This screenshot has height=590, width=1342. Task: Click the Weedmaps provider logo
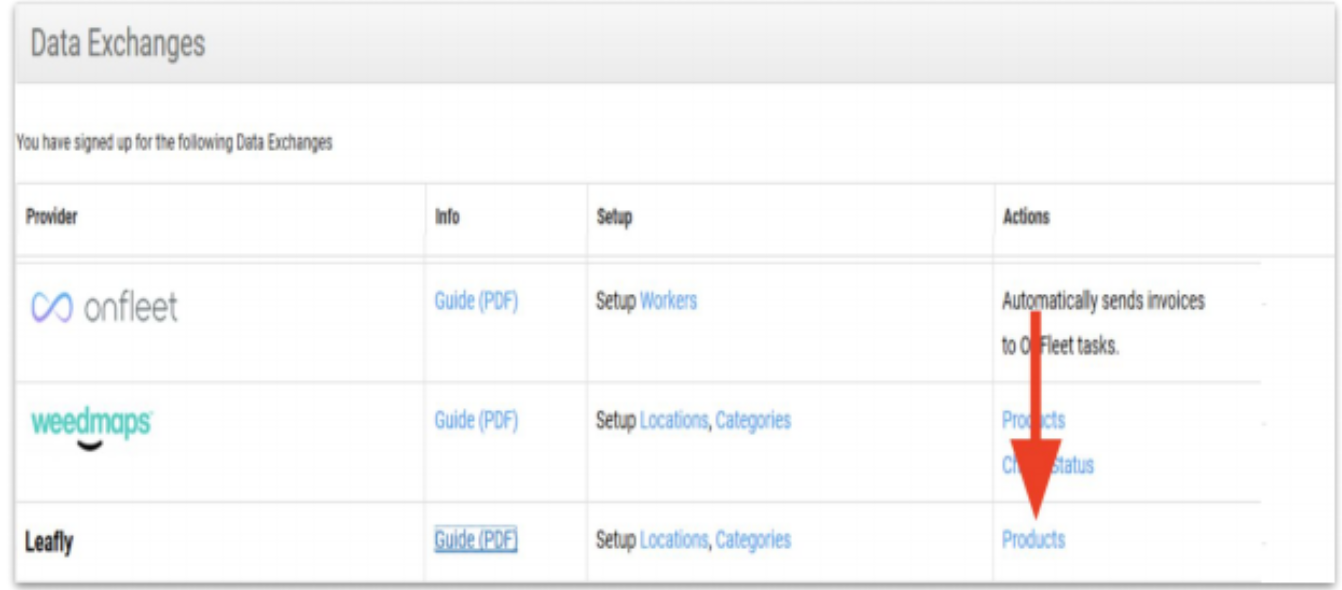pyautogui.click(x=91, y=428)
